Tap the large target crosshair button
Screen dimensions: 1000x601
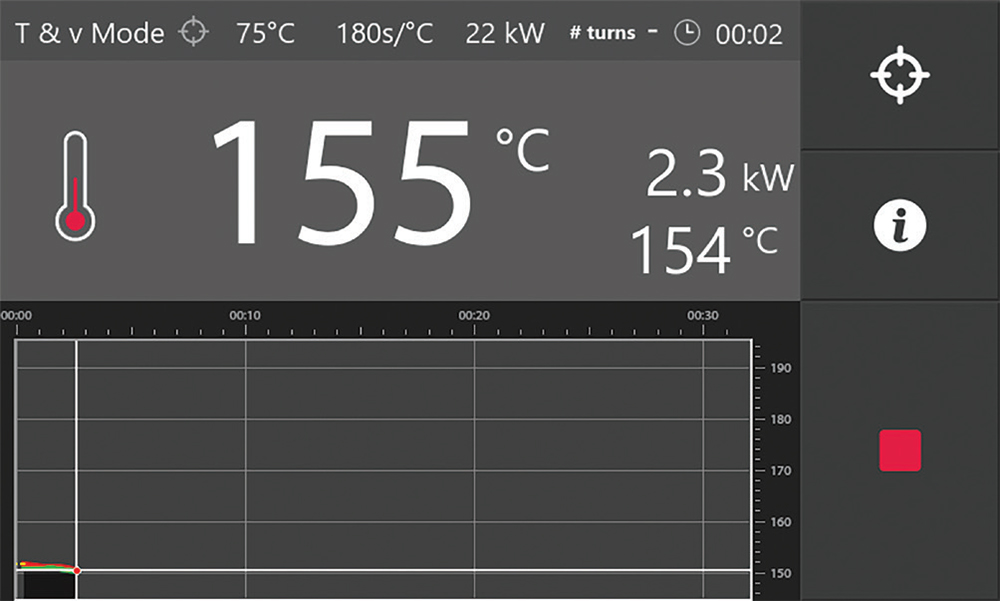pos(900,76)
